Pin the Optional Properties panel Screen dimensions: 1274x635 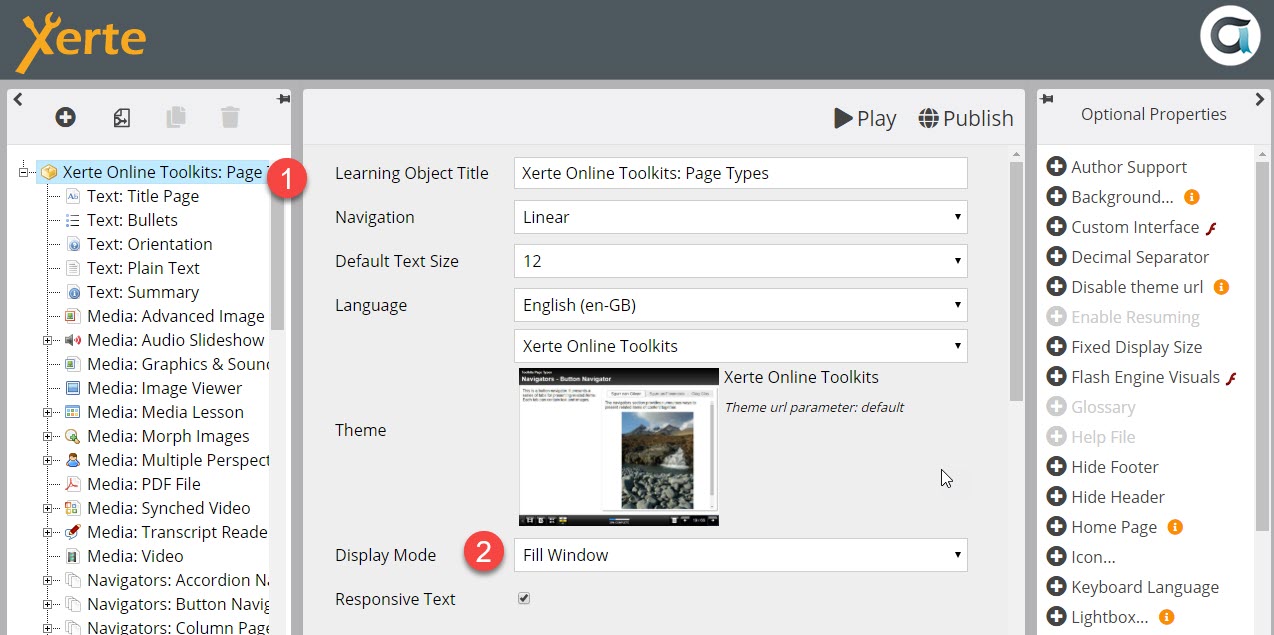tap(1046, 99)
